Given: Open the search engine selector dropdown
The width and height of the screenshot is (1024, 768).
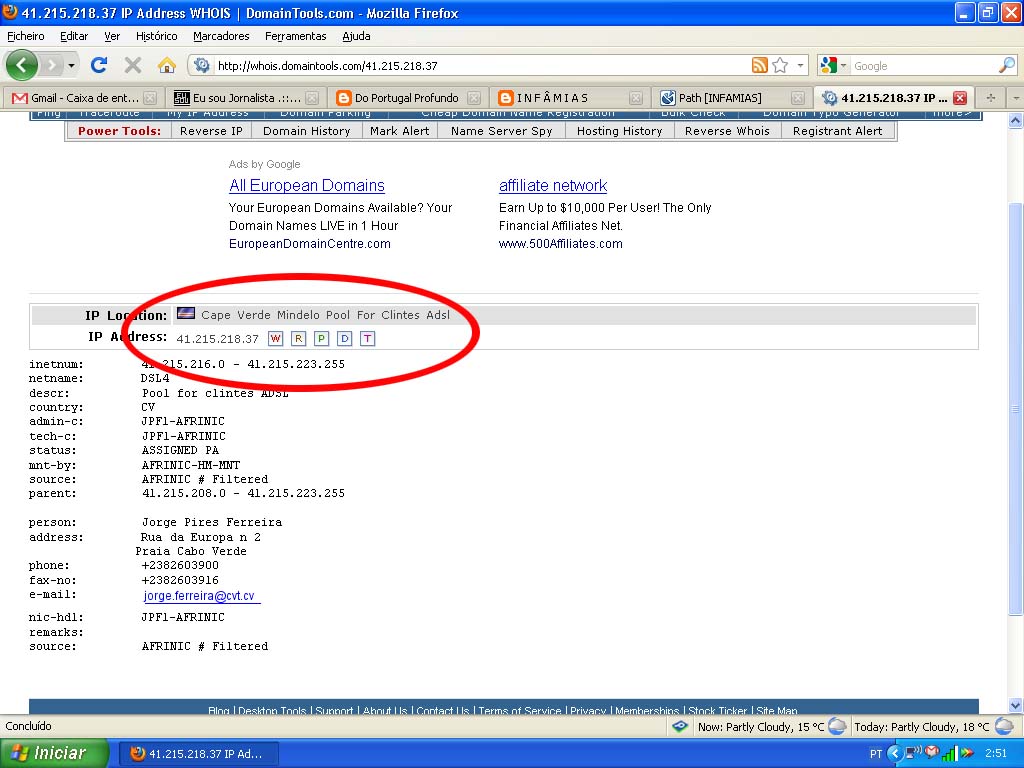Looking at the screenshot, I should (x=834, y=65).
